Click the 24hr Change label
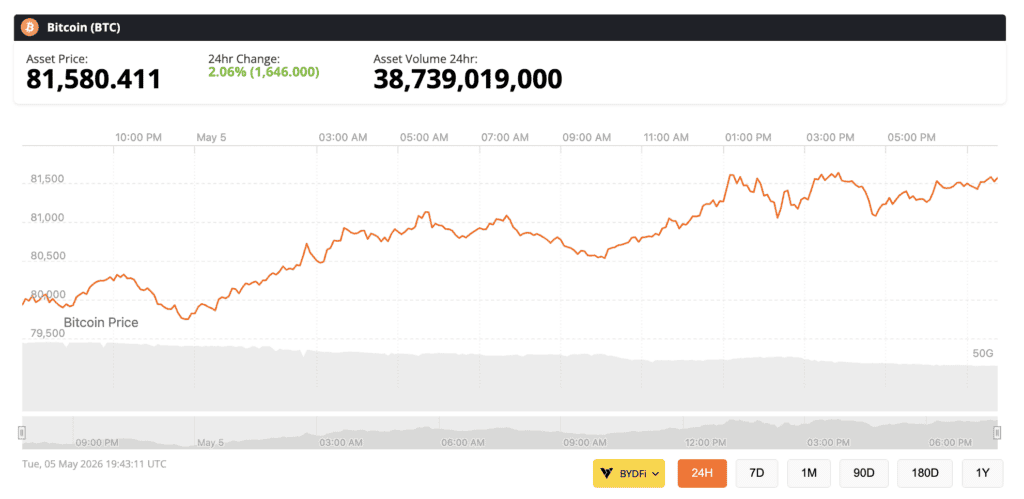1024x499 pixels. (x=244, y=59)
